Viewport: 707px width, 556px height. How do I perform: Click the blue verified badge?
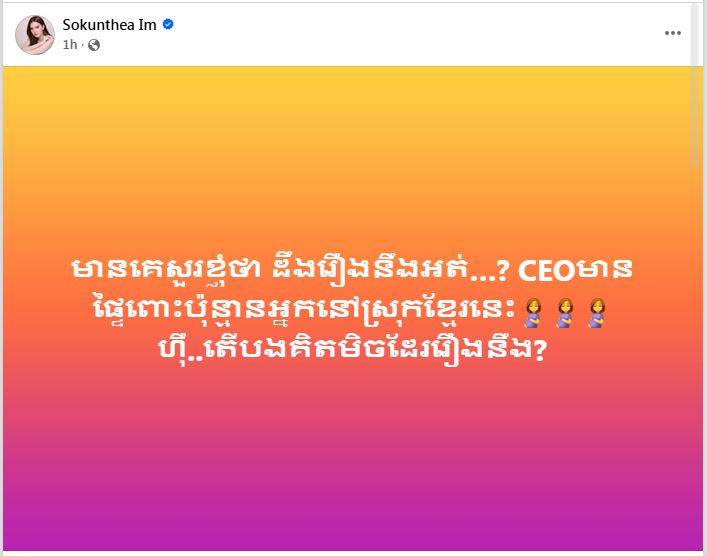coord(168,24)
